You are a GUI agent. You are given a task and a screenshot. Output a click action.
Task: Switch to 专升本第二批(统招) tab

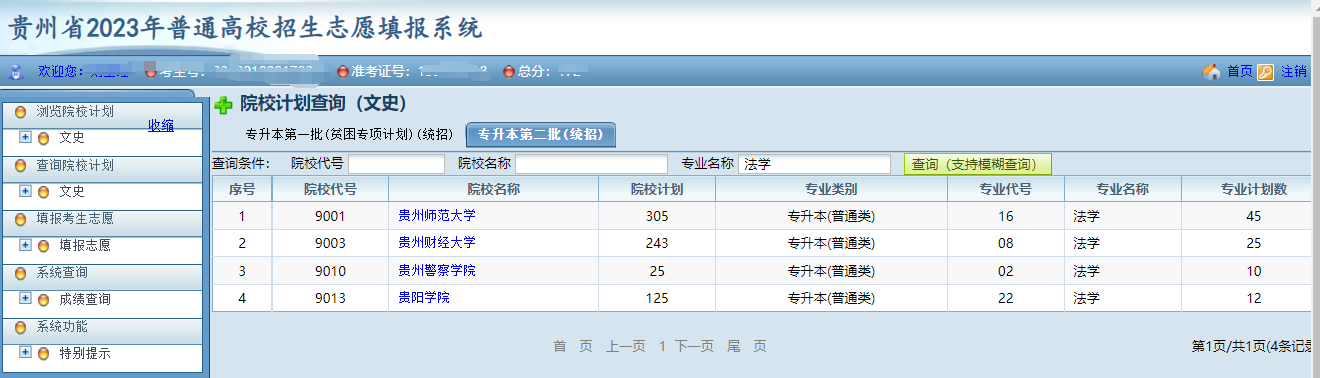click(x=541, y=135)
